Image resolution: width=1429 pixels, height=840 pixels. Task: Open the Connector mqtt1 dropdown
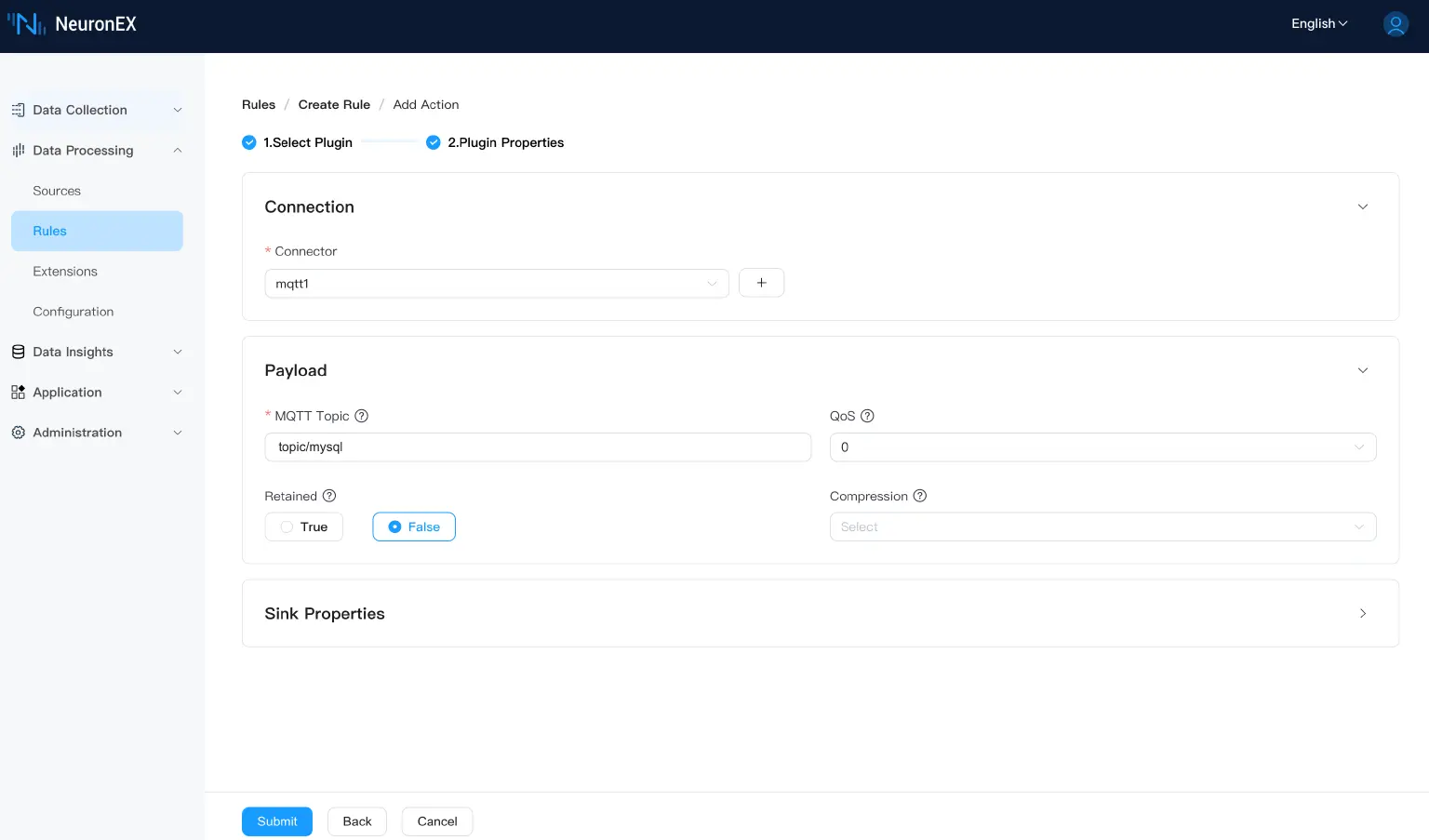coord(496,284)
